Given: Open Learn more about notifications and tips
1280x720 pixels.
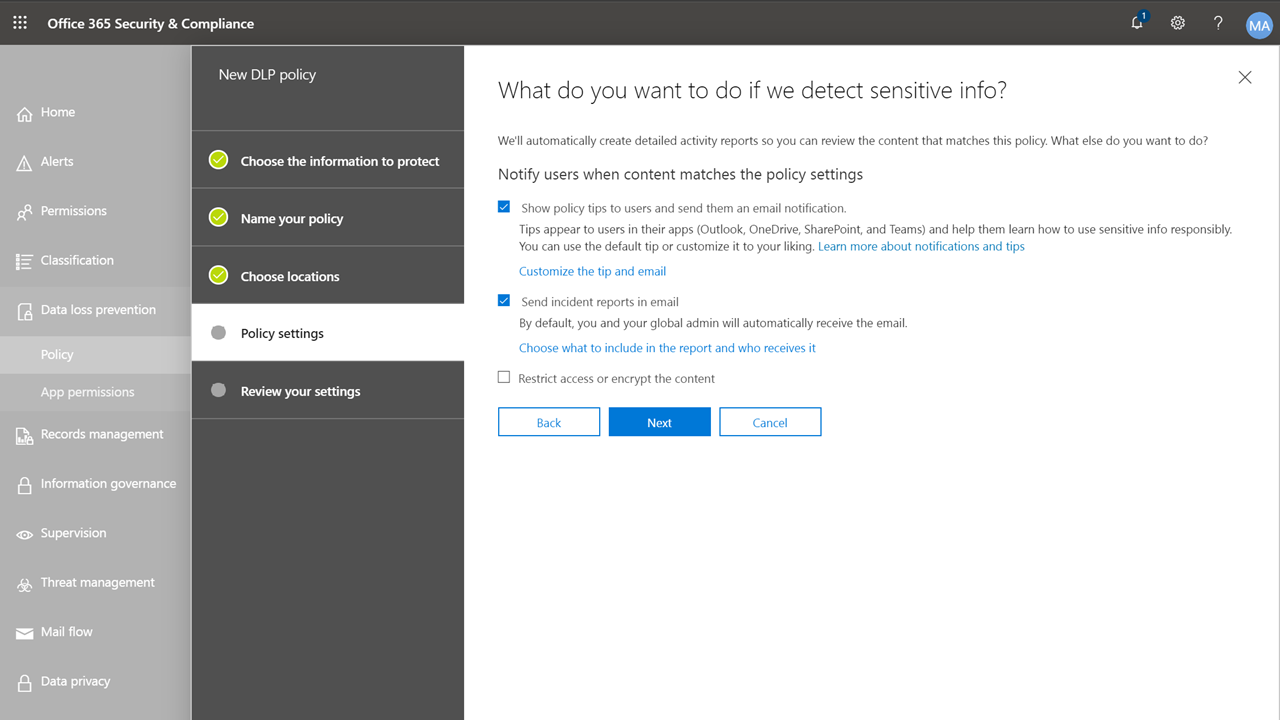Looking at the screenshot, I should click(x=921, y=246).
